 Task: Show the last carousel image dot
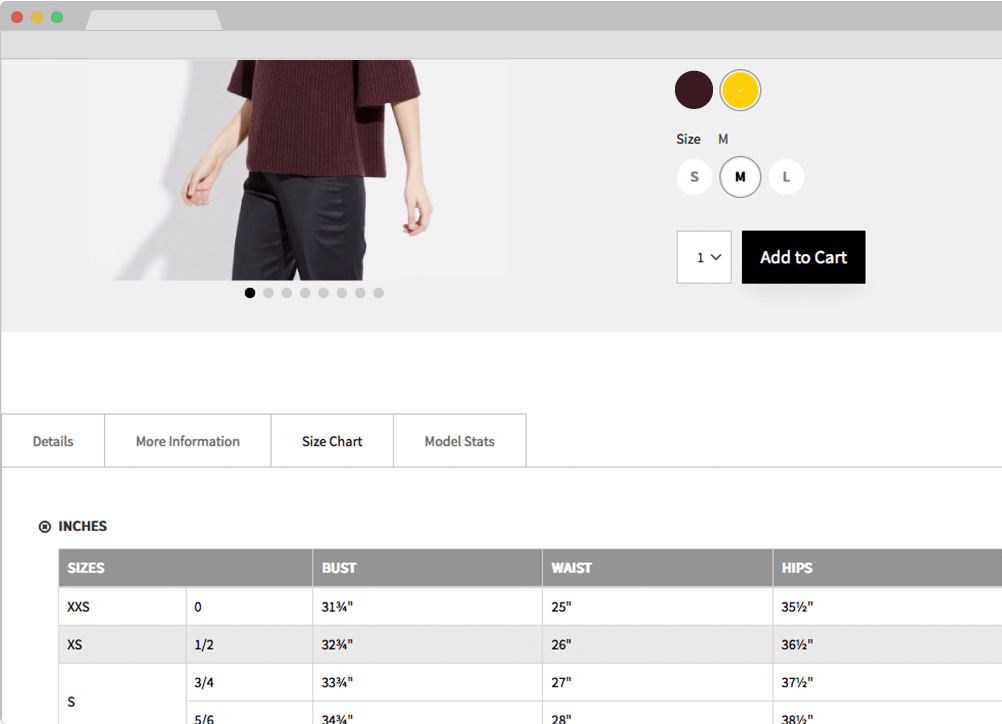point(378,293)
